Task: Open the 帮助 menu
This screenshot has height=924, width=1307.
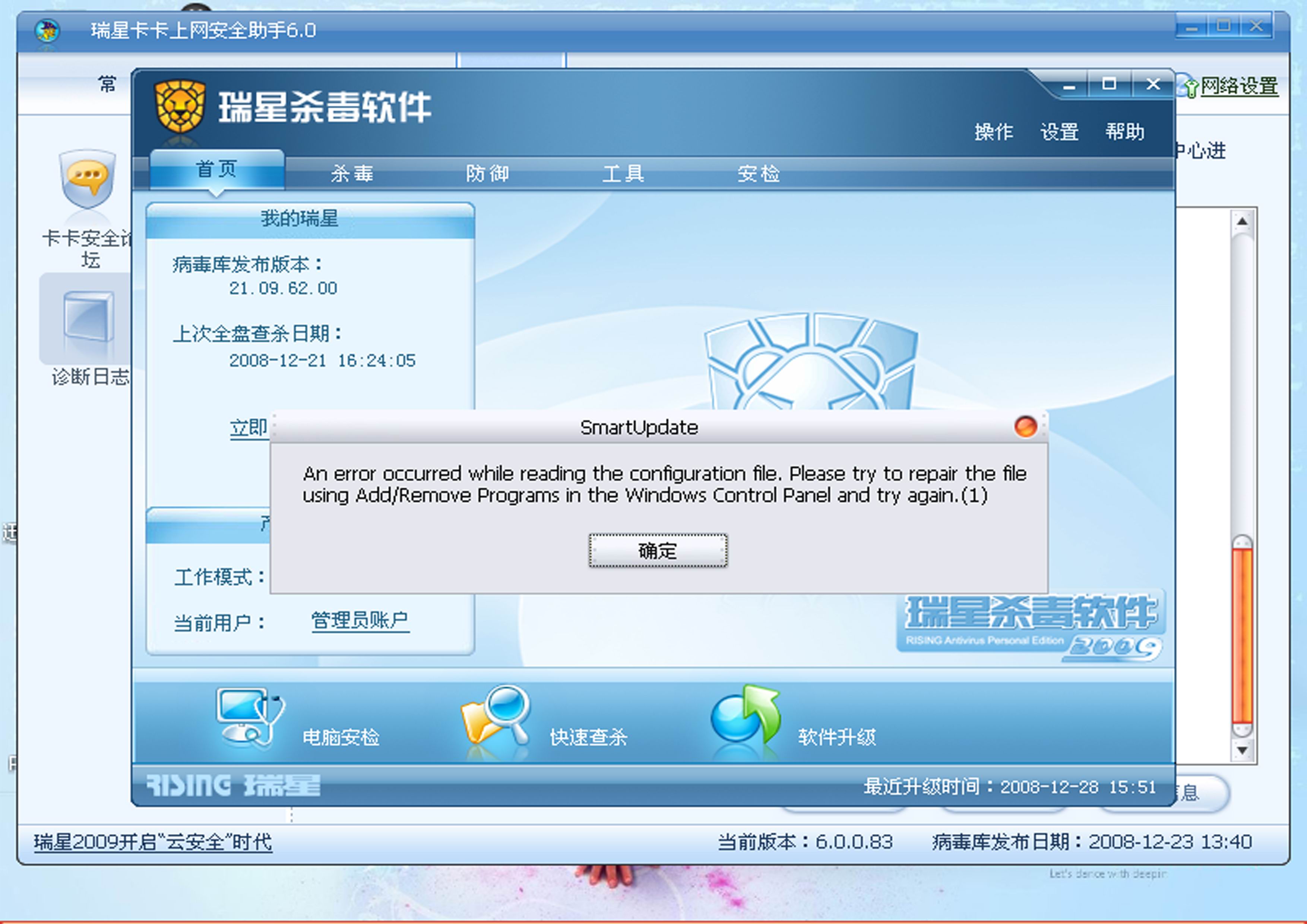Action: tap(1125, 132)
